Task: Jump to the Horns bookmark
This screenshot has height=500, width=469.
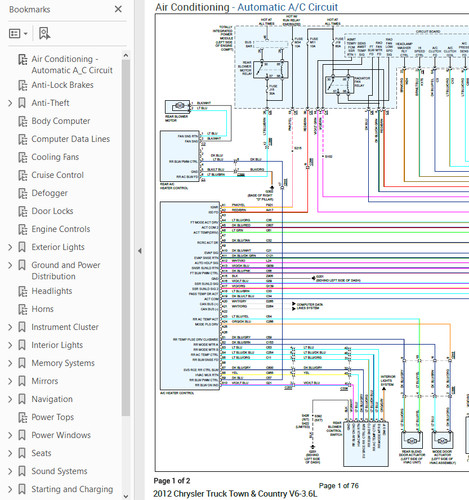Action: click(42, 309)
